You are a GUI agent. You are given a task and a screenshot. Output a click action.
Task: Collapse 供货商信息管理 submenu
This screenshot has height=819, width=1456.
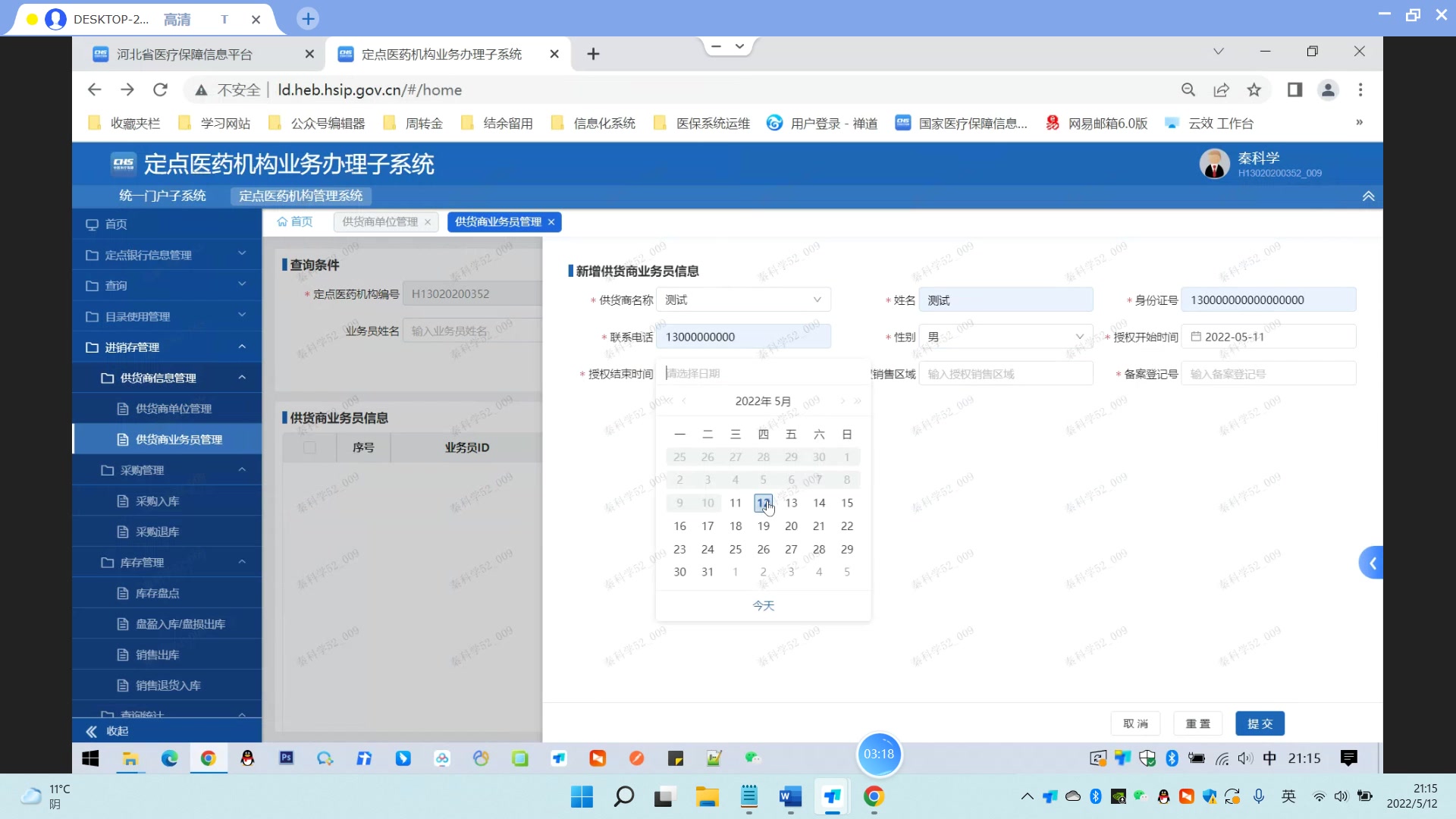167,378
